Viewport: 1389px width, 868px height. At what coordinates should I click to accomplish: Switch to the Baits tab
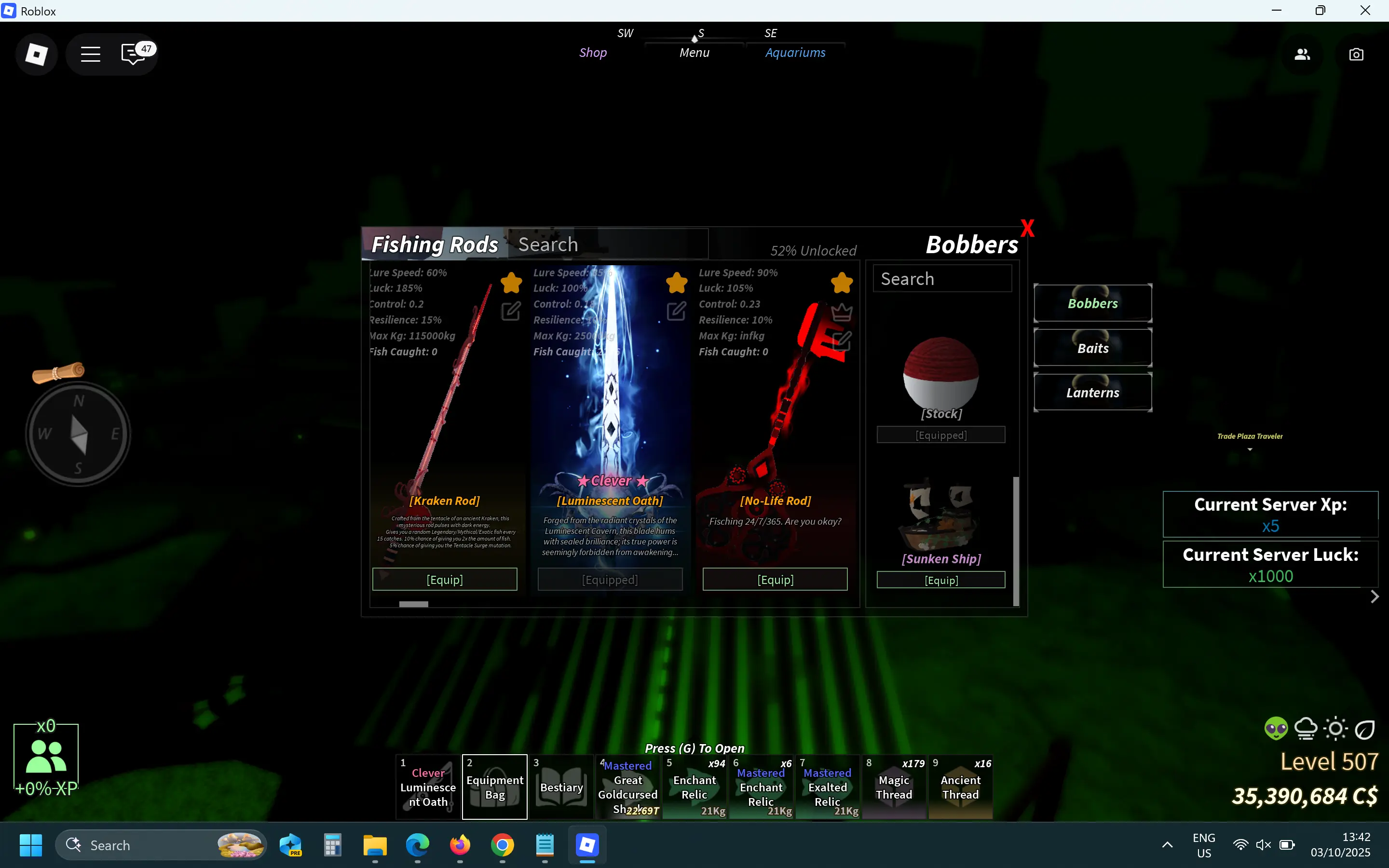point(1092,348)
